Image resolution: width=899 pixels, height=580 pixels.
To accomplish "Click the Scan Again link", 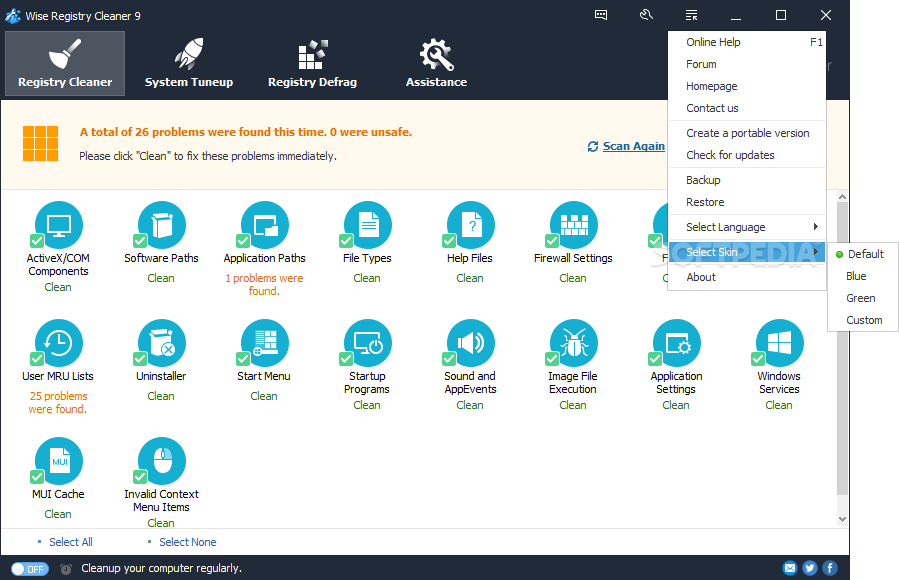I will (x=634, y=146).
